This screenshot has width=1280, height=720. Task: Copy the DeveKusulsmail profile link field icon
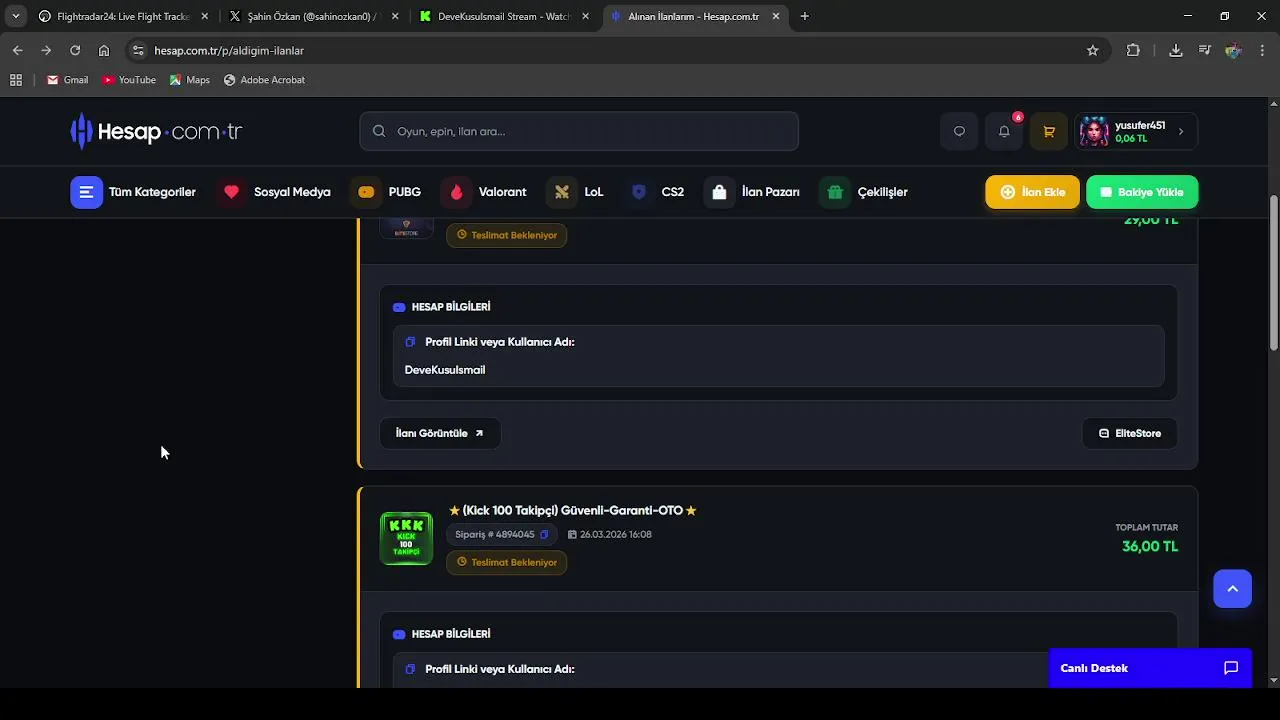pyautogui.click(x=410, y=342)
